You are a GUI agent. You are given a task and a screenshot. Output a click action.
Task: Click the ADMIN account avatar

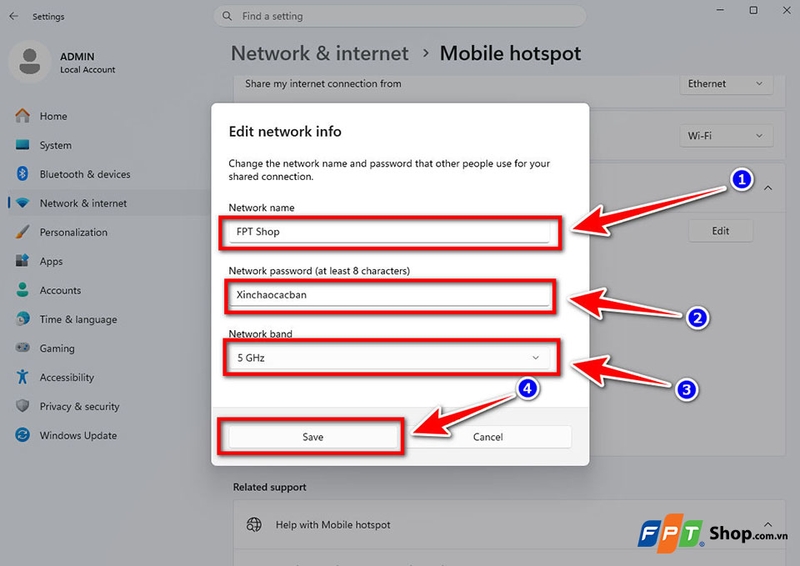30,62
